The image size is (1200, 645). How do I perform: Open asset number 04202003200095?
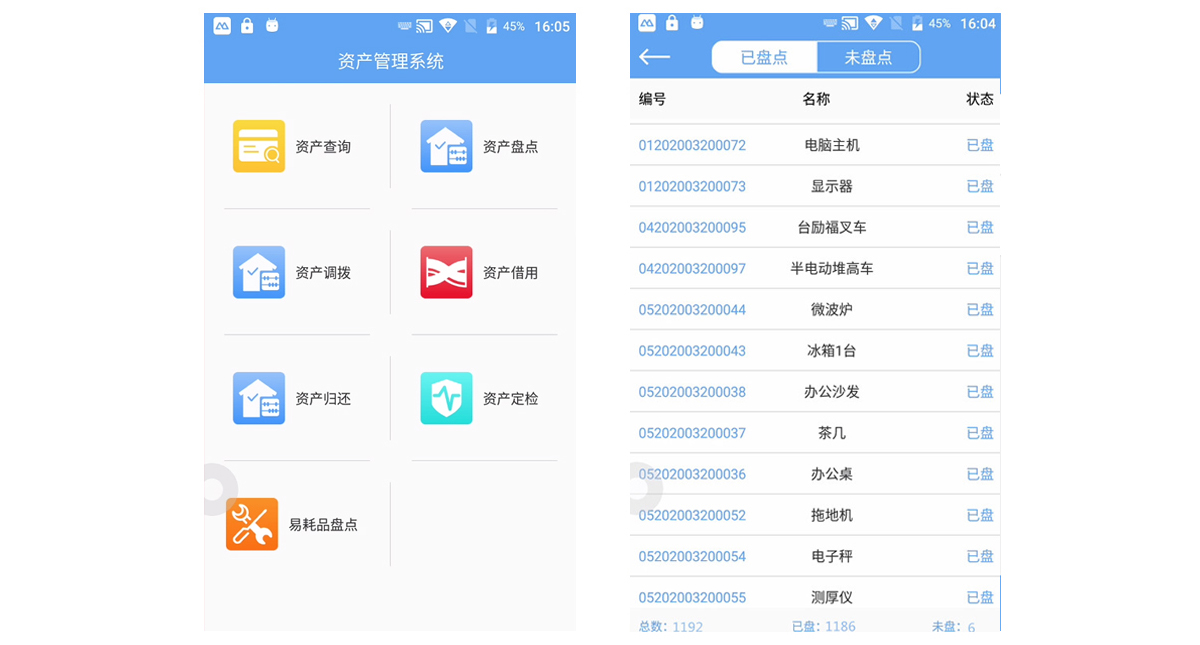(x=692, y=227)
